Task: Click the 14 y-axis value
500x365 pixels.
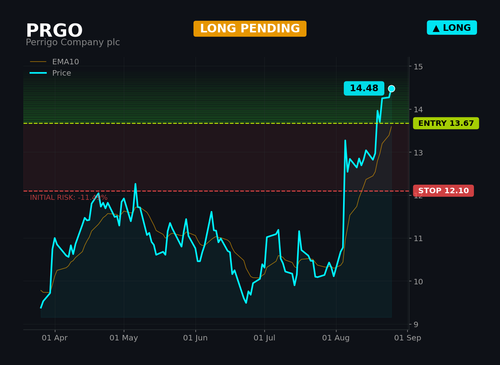Action: [418, 110]
